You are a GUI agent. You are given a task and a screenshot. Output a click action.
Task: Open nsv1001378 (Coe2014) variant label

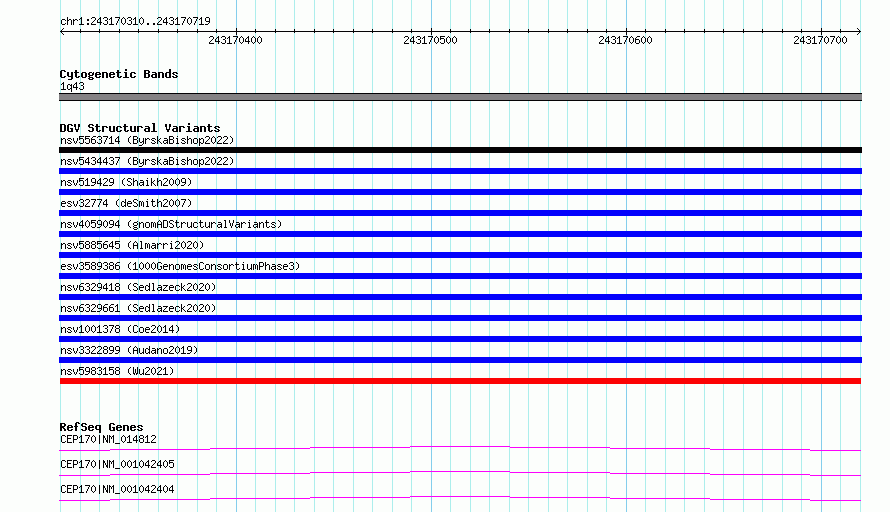point(120,329)
